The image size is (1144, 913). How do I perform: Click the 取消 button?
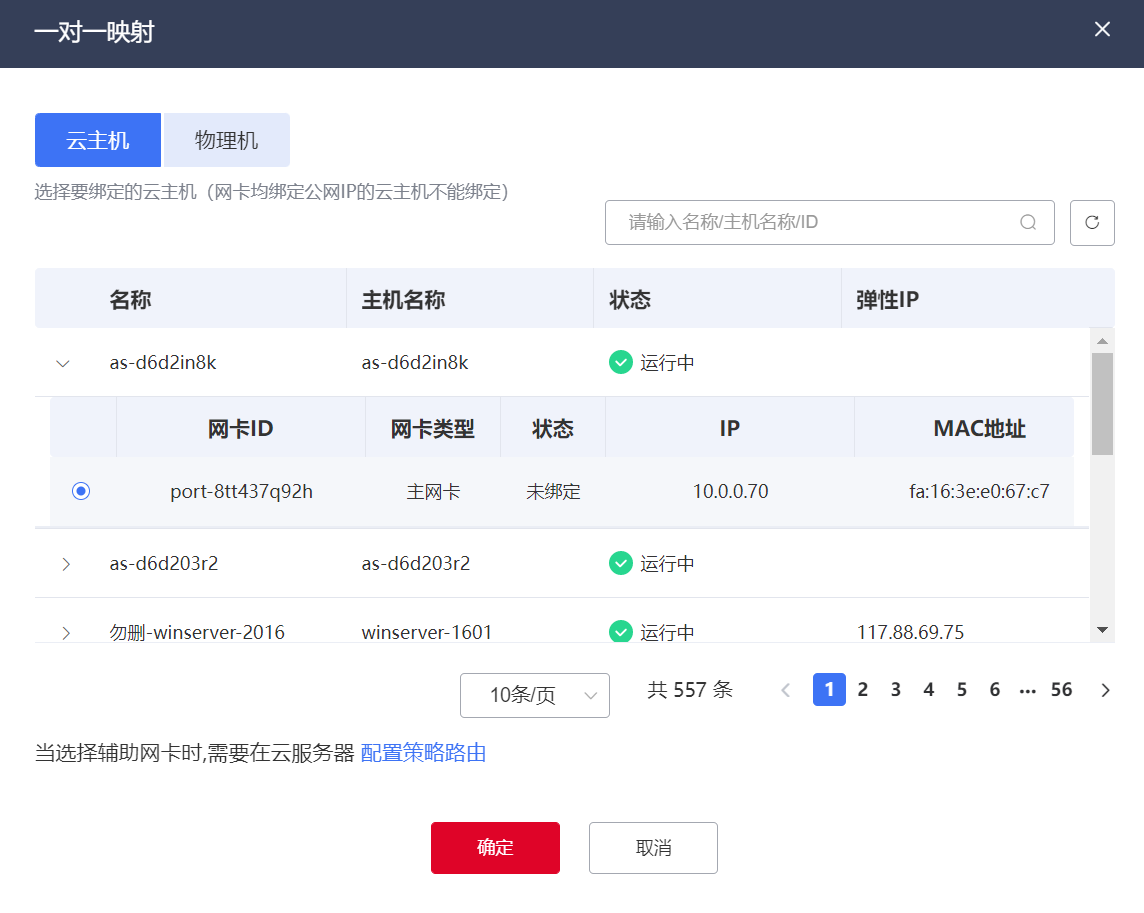click(653, 848)
